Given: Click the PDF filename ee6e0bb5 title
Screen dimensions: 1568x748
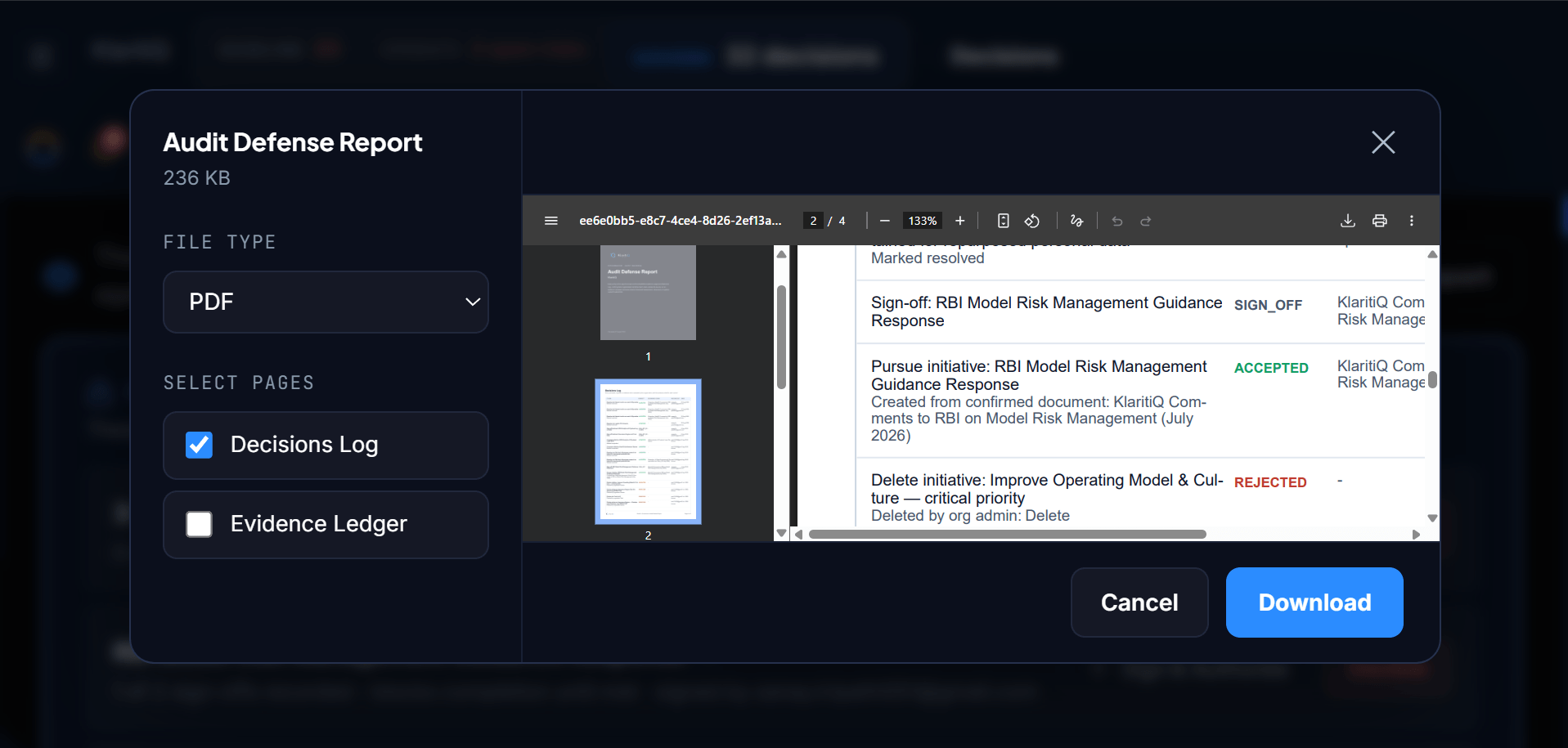Looking at the screenshot, I should coord(681,221).
